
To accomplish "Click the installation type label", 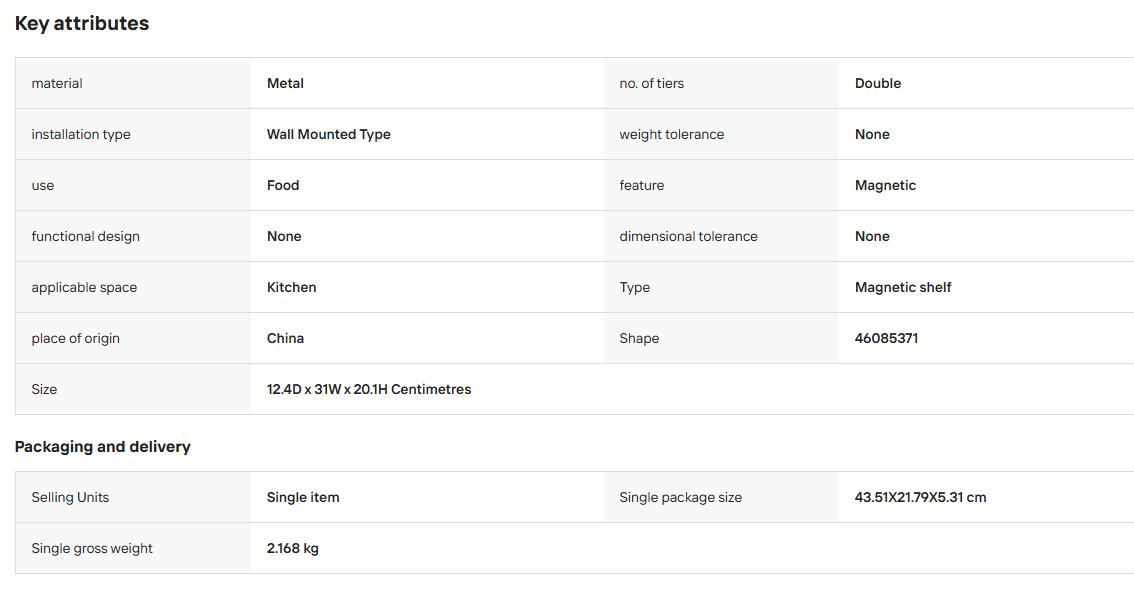I will (x=81, y=135).
